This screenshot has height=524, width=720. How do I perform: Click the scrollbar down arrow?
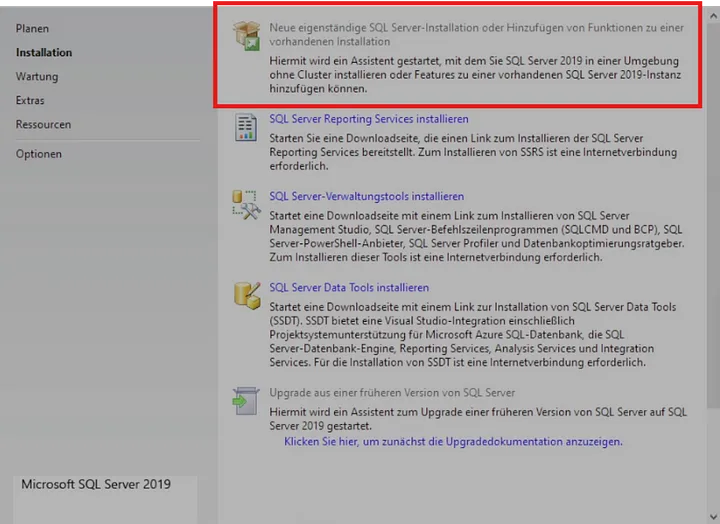point(713,516)
